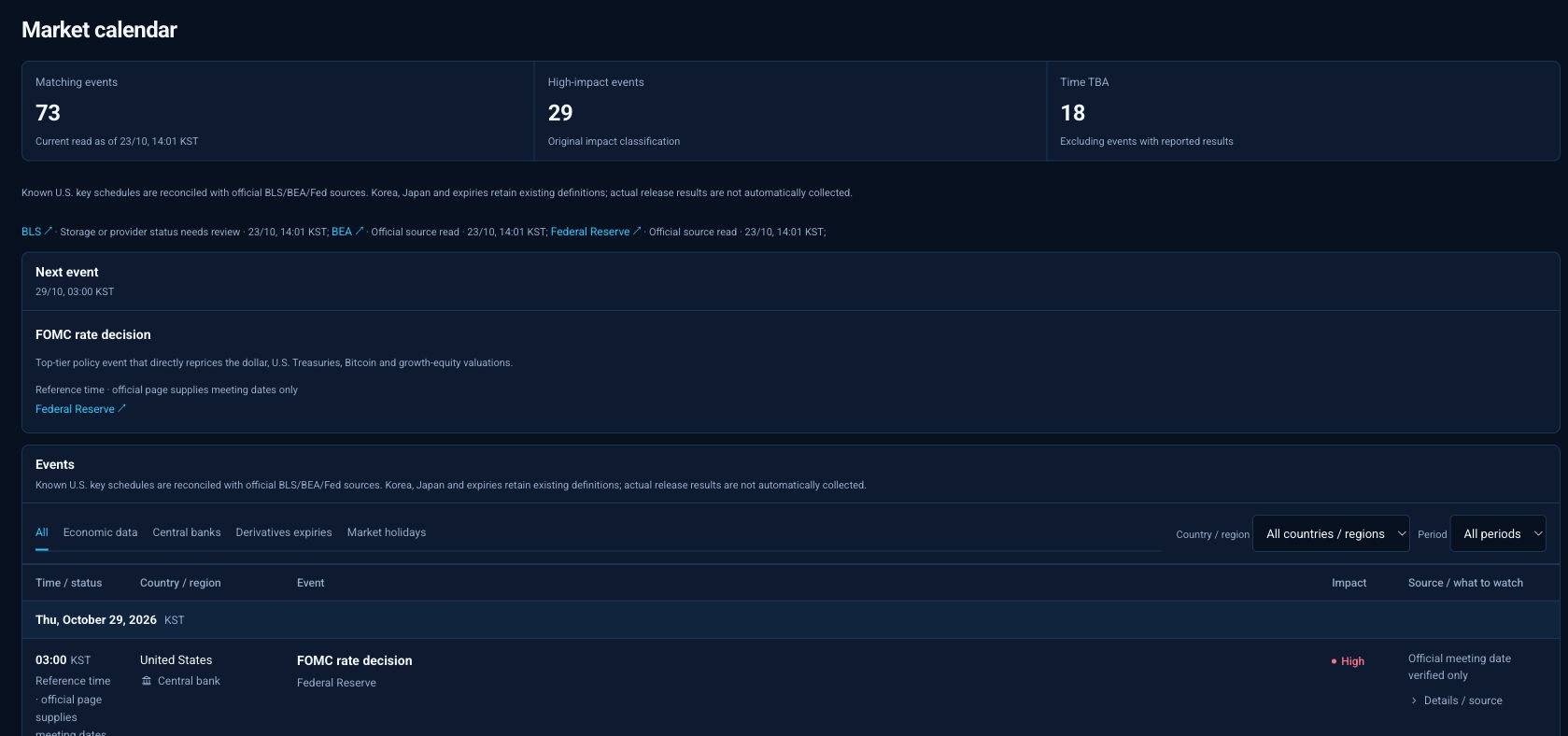Open the BLS source link
This screenshot has width=1568, height=736.
(x=36, y=232)
